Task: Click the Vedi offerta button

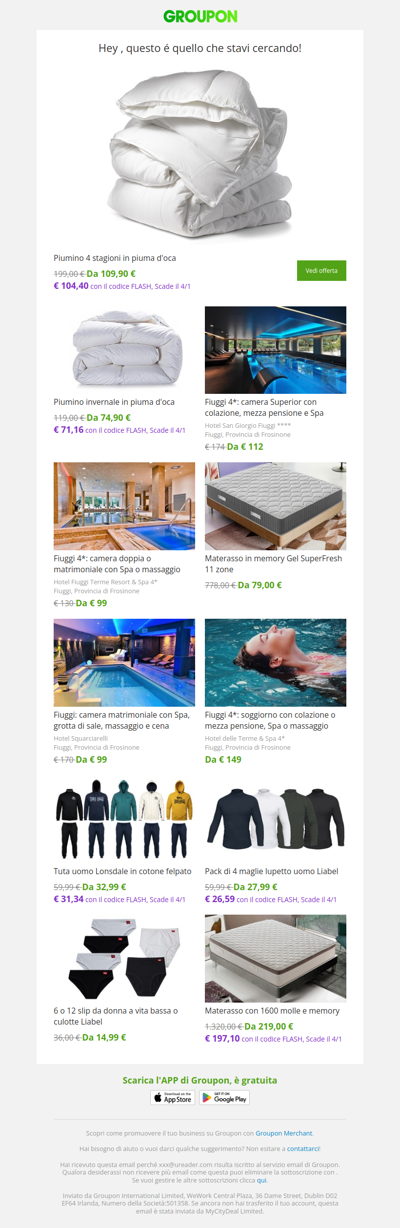Action: click(x=321, y=270)
